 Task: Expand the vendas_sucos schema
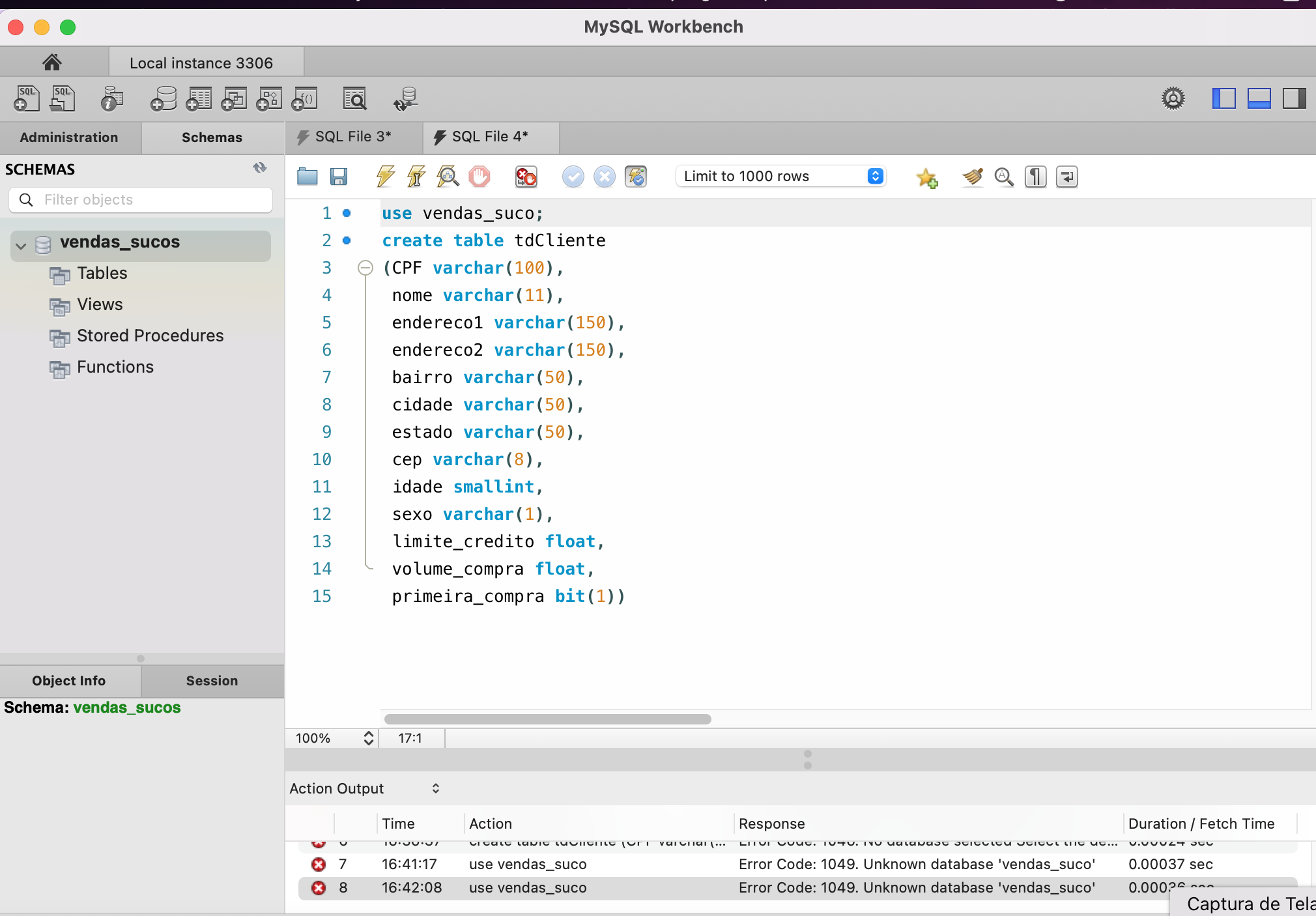tap(22, 241)
